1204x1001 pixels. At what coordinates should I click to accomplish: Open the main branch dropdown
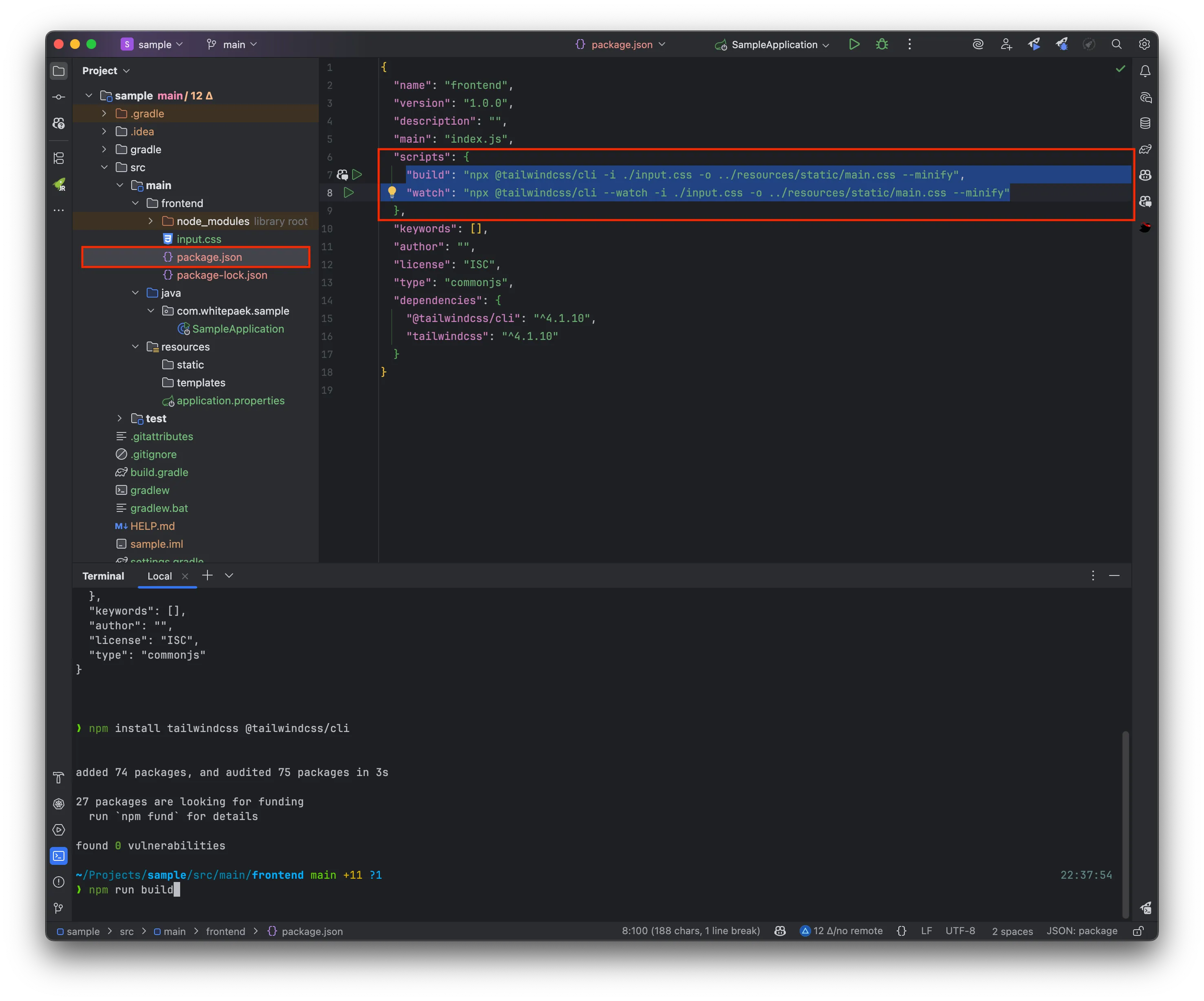[232, 44]
